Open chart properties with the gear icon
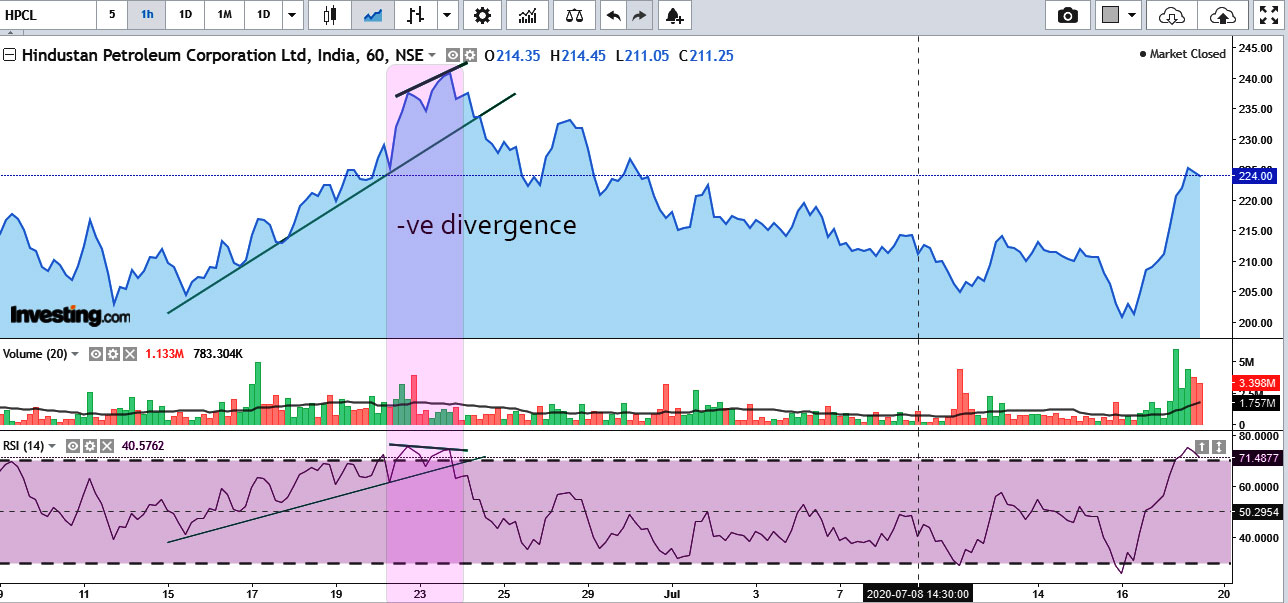The image size is (1288, 603). (482, 15)
